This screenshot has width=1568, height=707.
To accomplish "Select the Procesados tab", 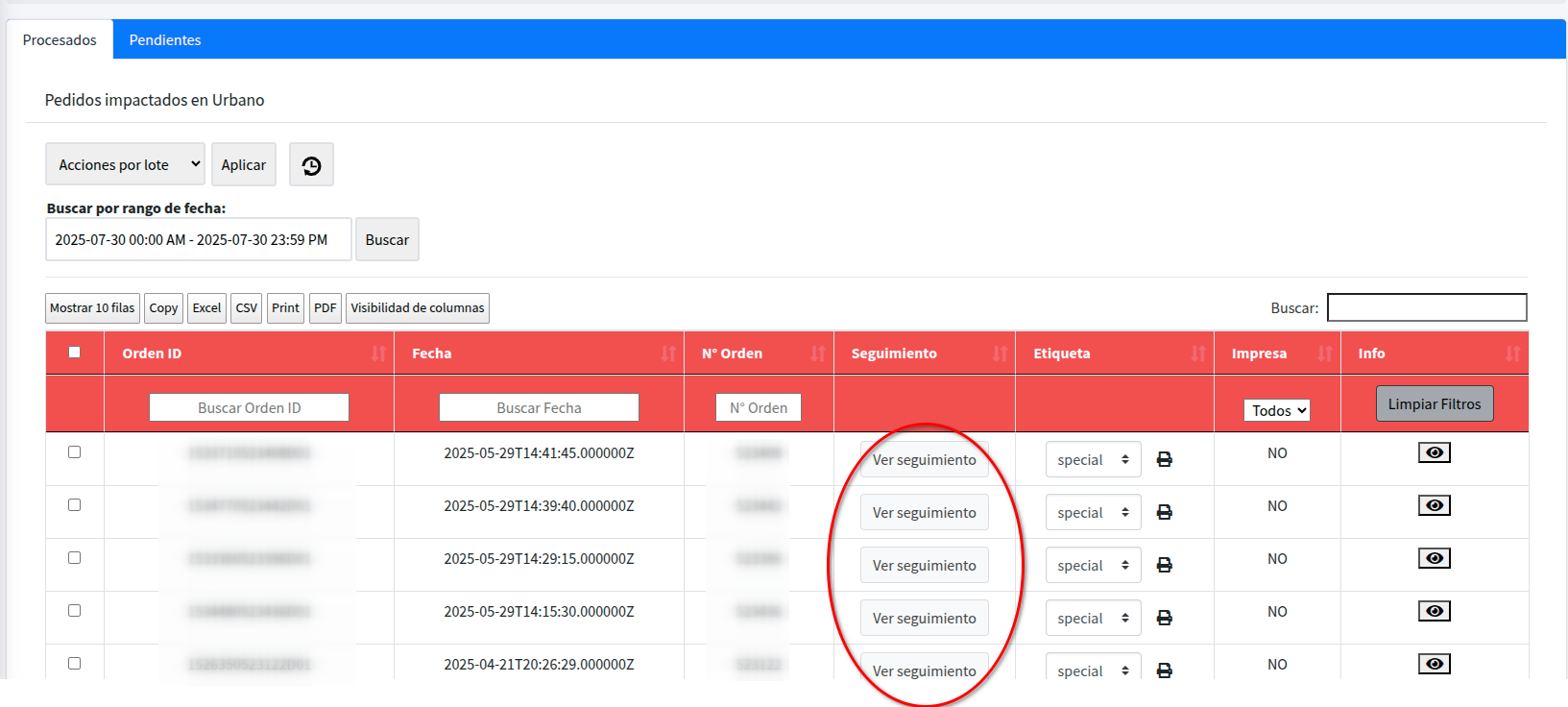I will pos(60,40).
